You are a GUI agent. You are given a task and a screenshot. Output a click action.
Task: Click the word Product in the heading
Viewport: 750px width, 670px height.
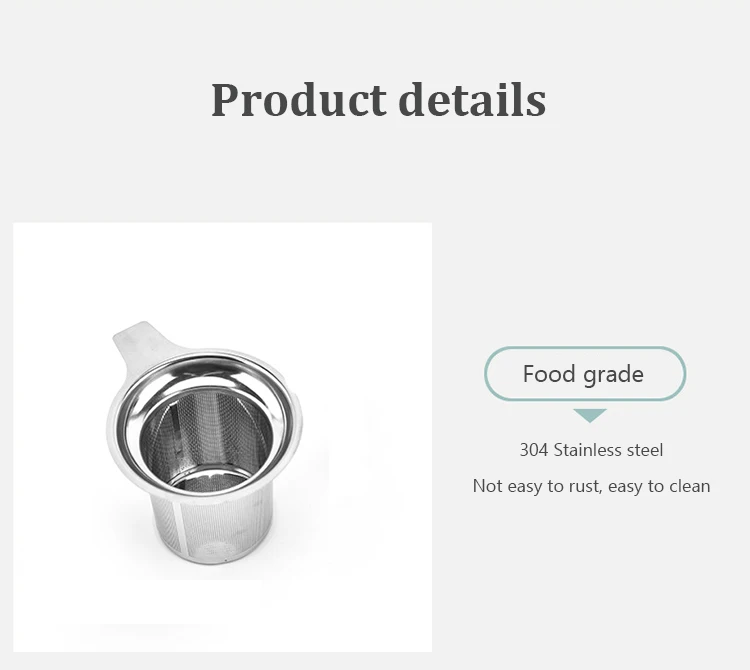pos(298,100)
